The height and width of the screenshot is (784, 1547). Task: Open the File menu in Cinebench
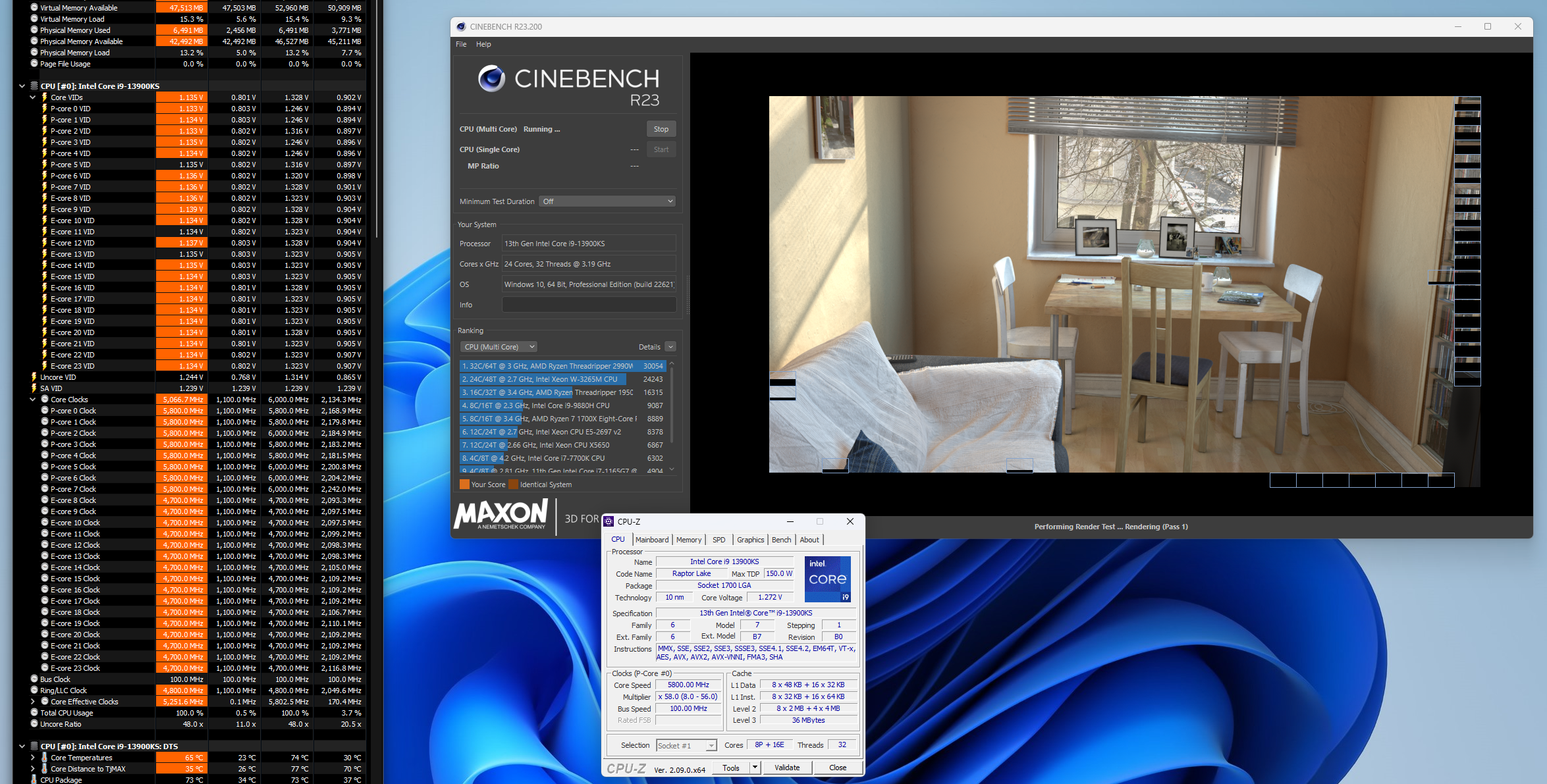[x=461, y=44]
